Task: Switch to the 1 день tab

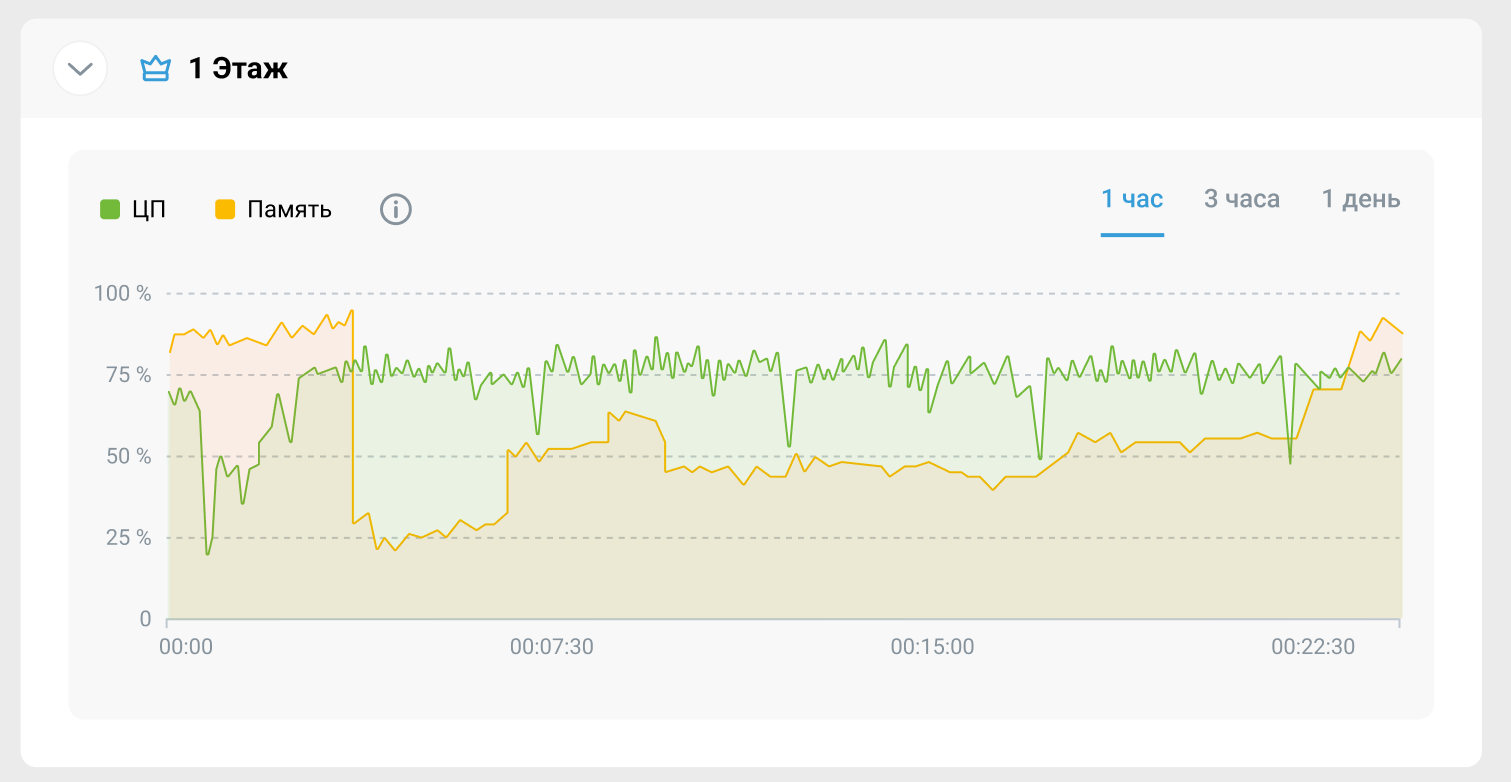Action: coord(1361,199)
